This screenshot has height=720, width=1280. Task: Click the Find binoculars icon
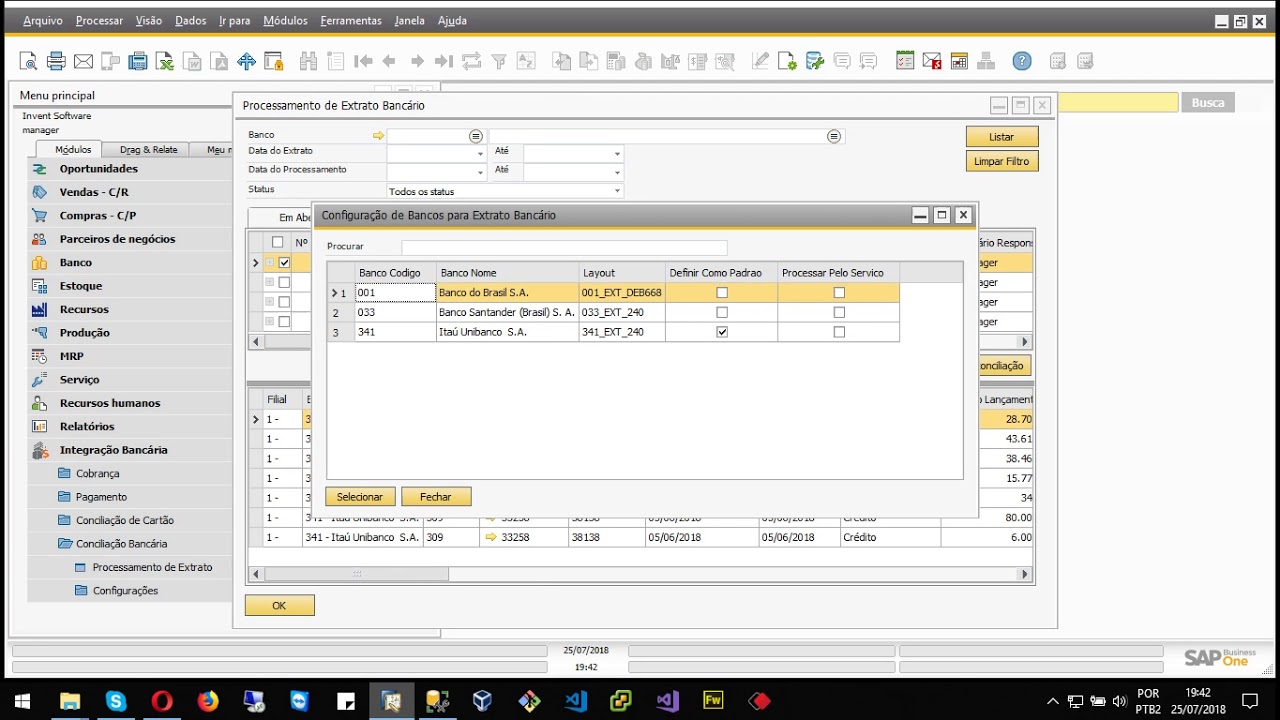308,61
